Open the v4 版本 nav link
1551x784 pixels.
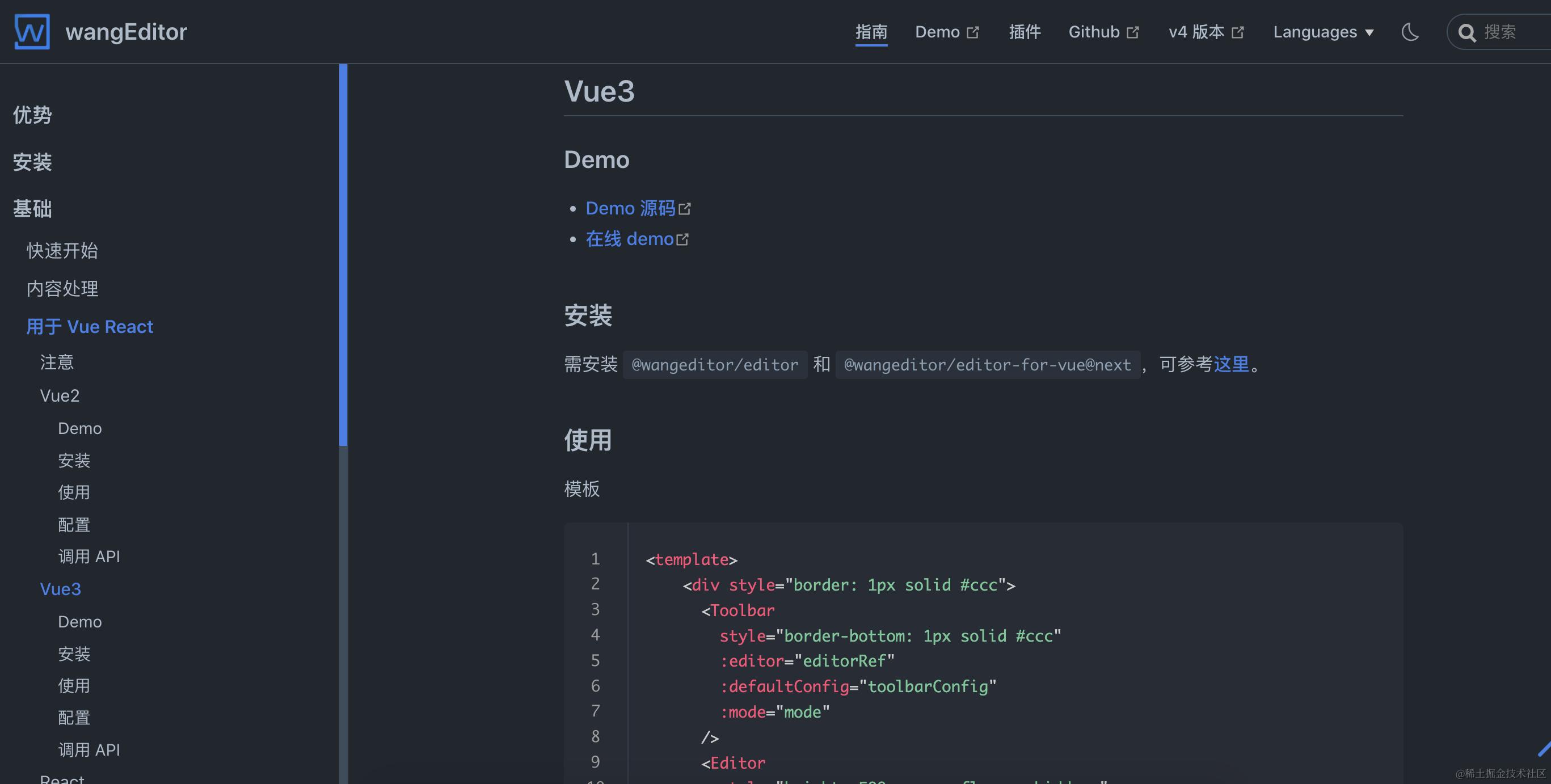click(1206, 32)
